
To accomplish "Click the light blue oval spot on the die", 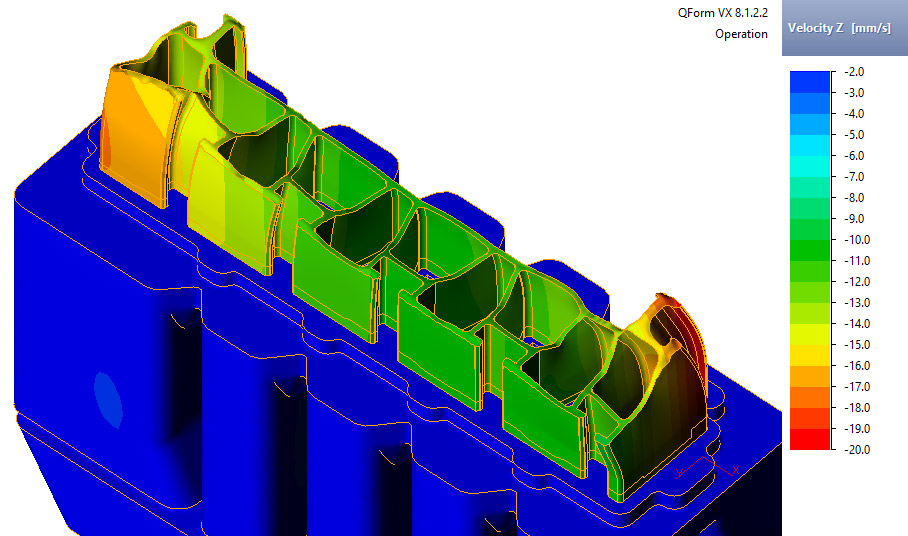I will (x=108, y=400).
